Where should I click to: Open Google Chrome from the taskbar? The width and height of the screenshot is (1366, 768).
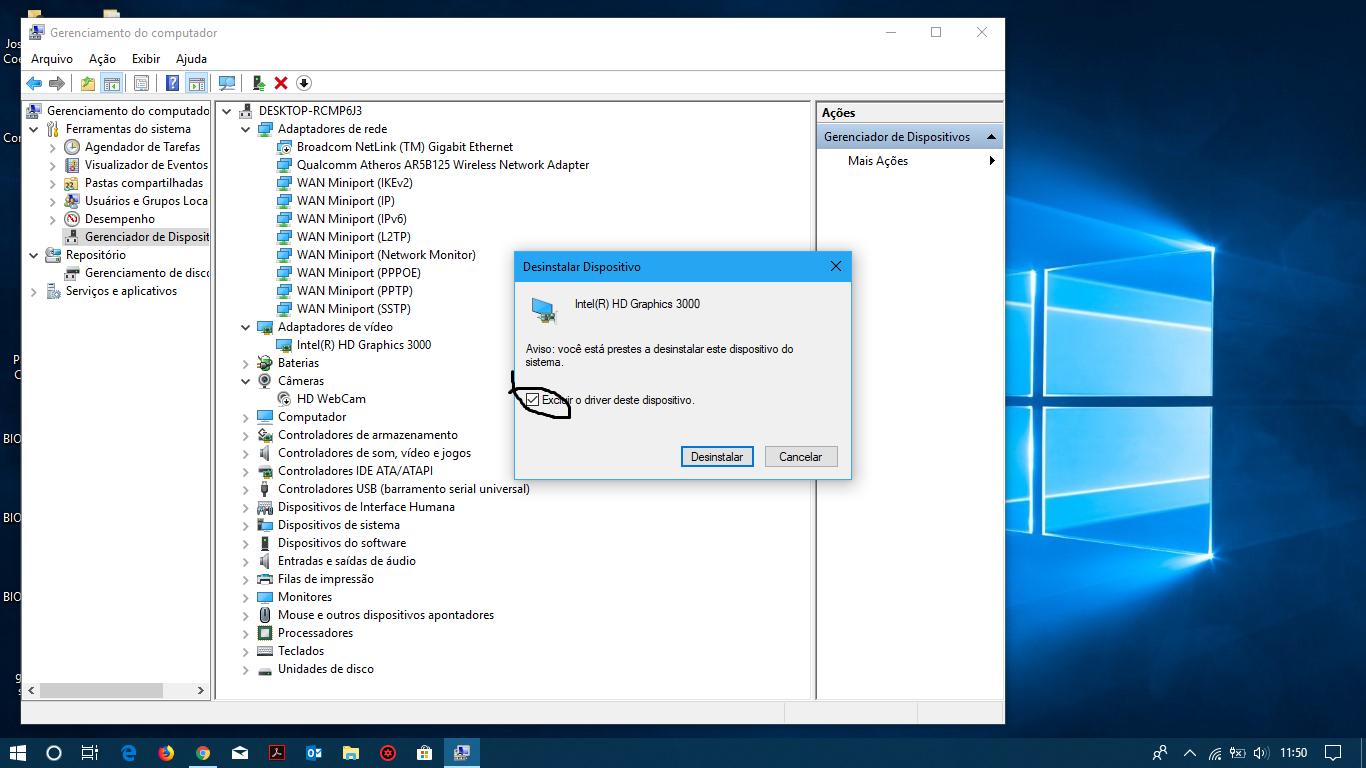(x=203, y=753)
